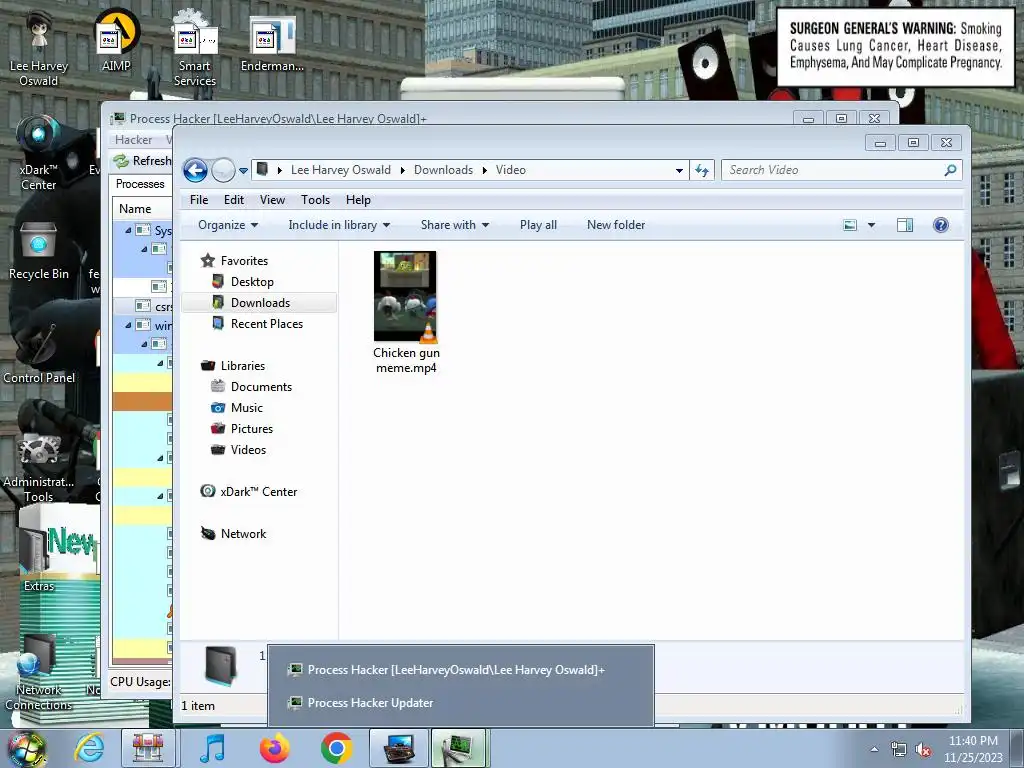Expand the Share with dropdown
The width and height of the screenshot is (1024, 768).
[x=455, y=225]
